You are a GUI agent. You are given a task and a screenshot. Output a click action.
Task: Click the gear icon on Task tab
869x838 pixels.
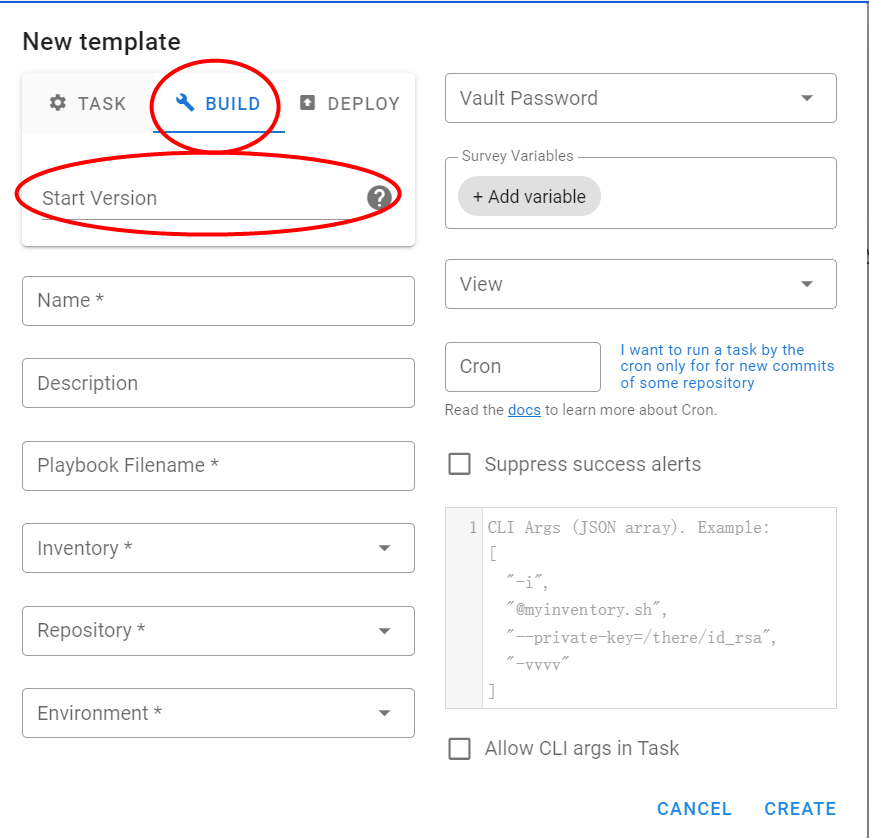58,103
